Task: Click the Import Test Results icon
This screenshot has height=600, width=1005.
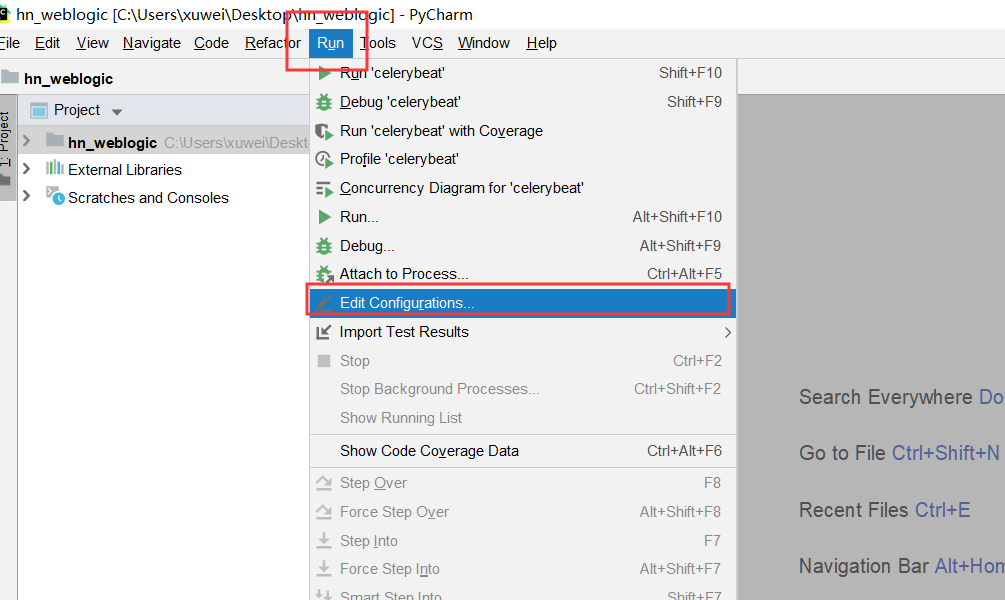Action: [x=322, y=331]
